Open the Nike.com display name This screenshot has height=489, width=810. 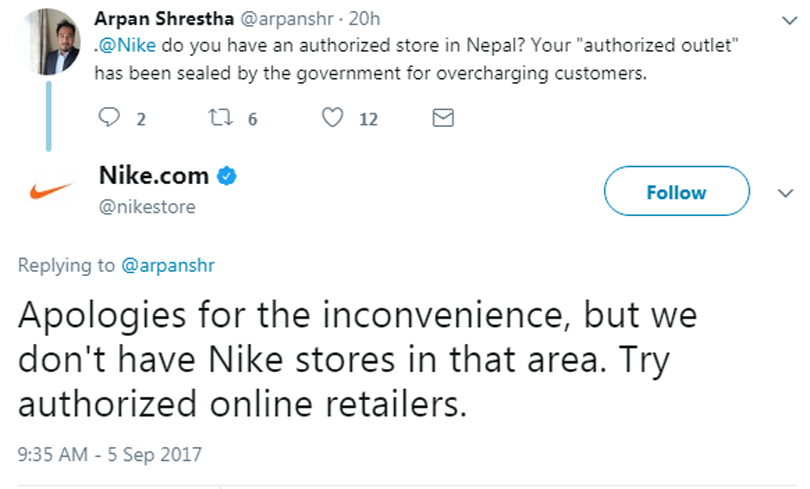pos(154,177)
